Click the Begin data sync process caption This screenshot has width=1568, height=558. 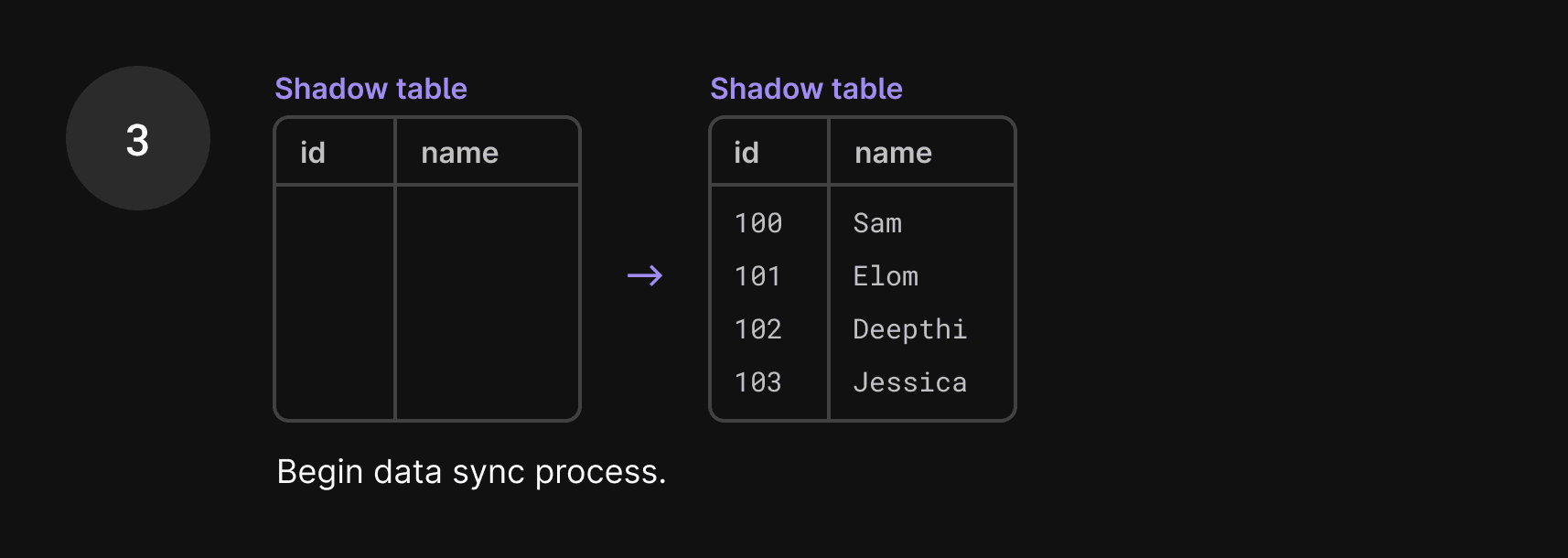471,472
